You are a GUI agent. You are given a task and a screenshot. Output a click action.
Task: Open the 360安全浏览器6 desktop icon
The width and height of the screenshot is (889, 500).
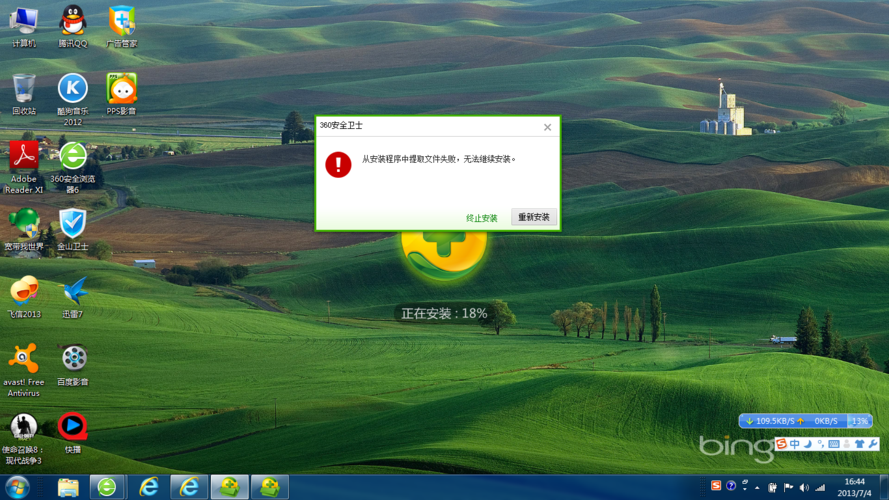pos(73,168)
